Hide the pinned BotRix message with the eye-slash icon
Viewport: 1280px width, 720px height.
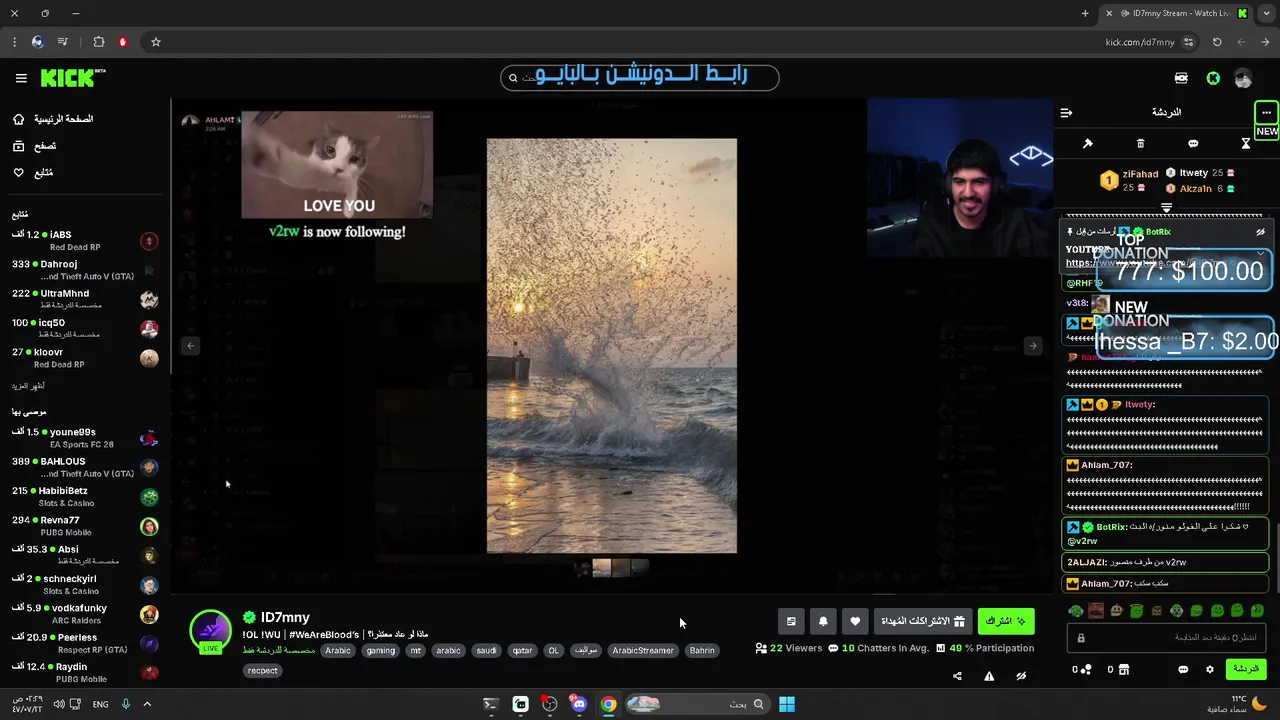[x=1260, y=232]
